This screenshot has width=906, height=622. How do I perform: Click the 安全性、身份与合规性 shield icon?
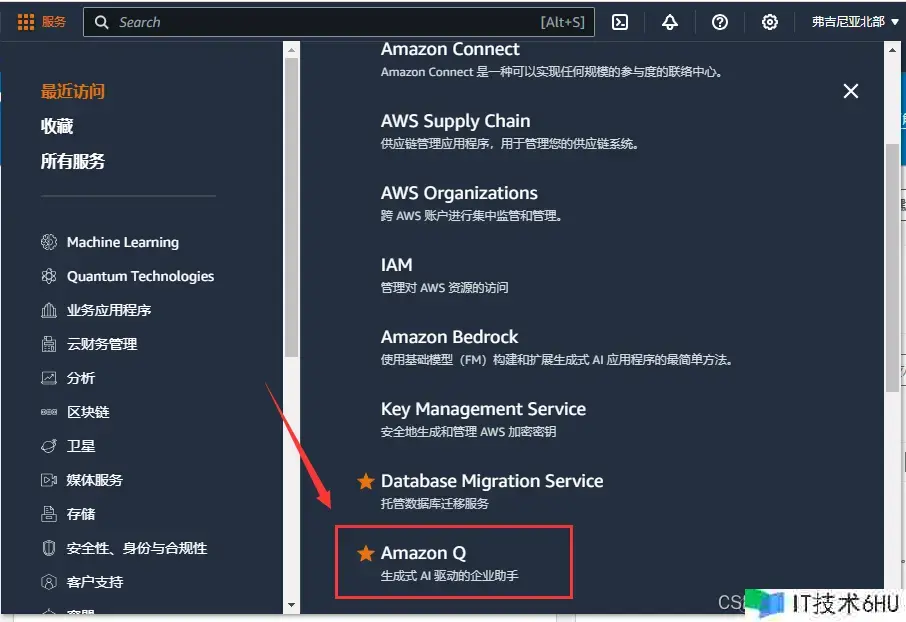(x=49, y=548)
